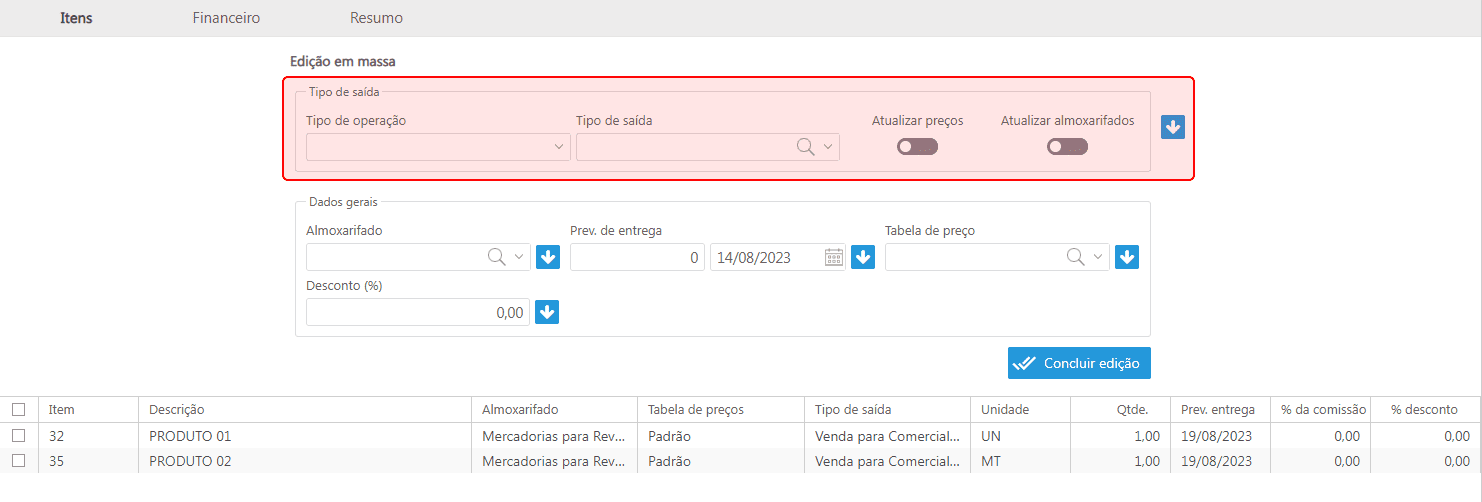Click apply arrow beside Tabela de preço field
Image resolution: width=1482 pixels, height=502 pixels.
click(1127, 257)
